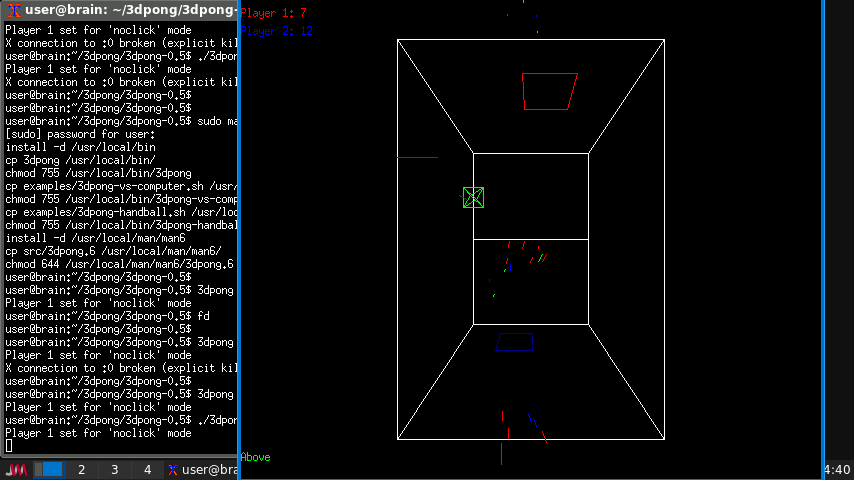This screenshot has width=854, height=480.
Task: Click the X terminal icon in taskbar
Action: (173, 470)
